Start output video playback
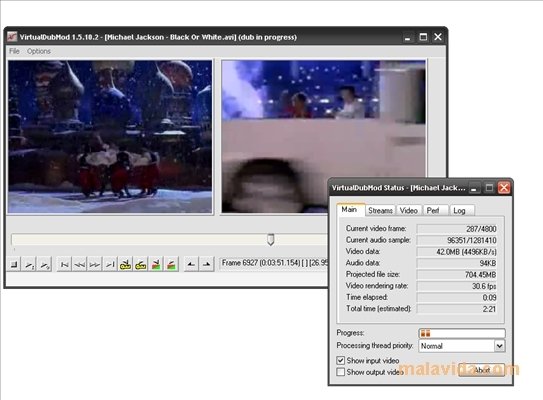Viewport: 543px width, 400px height. [45, 264]
